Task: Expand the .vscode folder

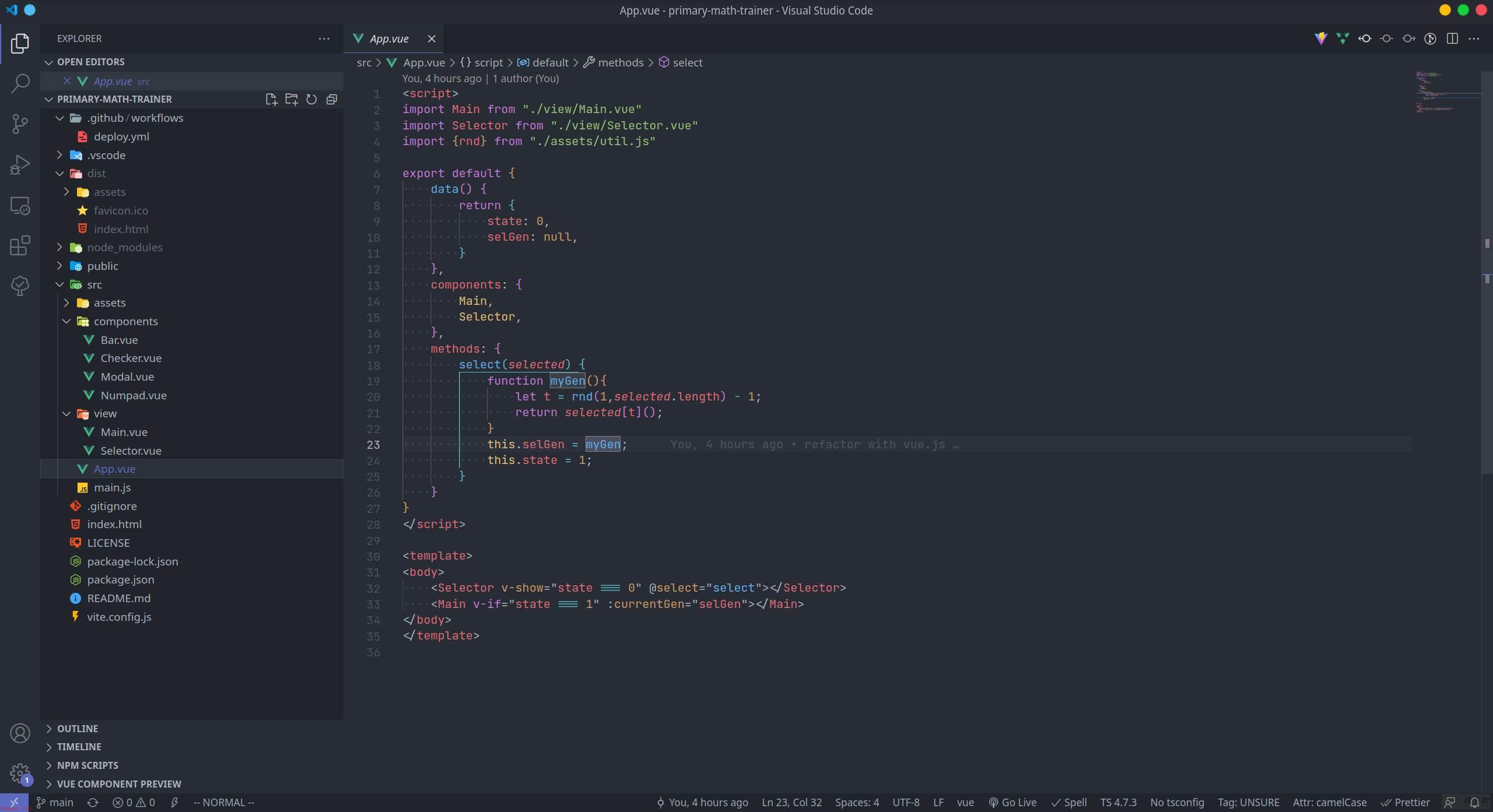Action: pyautogui.click(x=192, y=155)
